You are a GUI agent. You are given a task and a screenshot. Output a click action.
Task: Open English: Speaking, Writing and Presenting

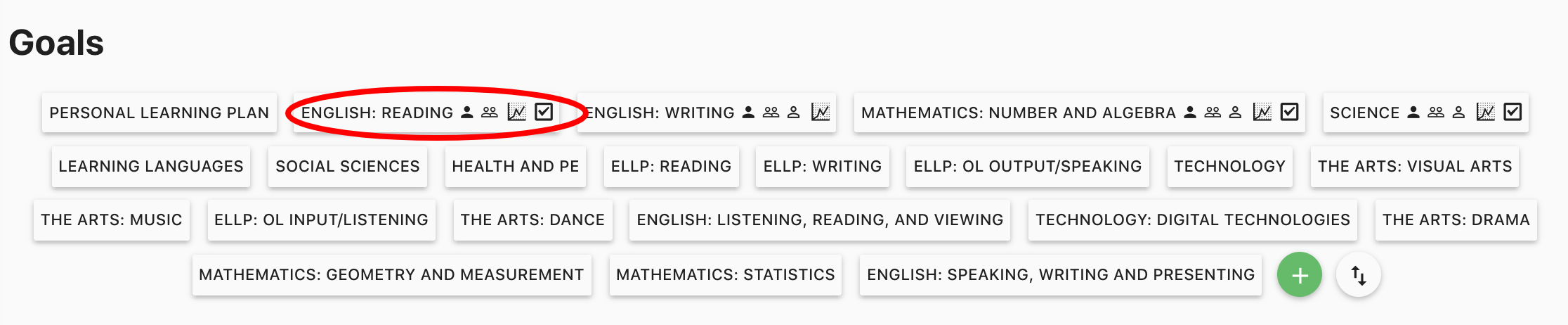click(1060, 275)
